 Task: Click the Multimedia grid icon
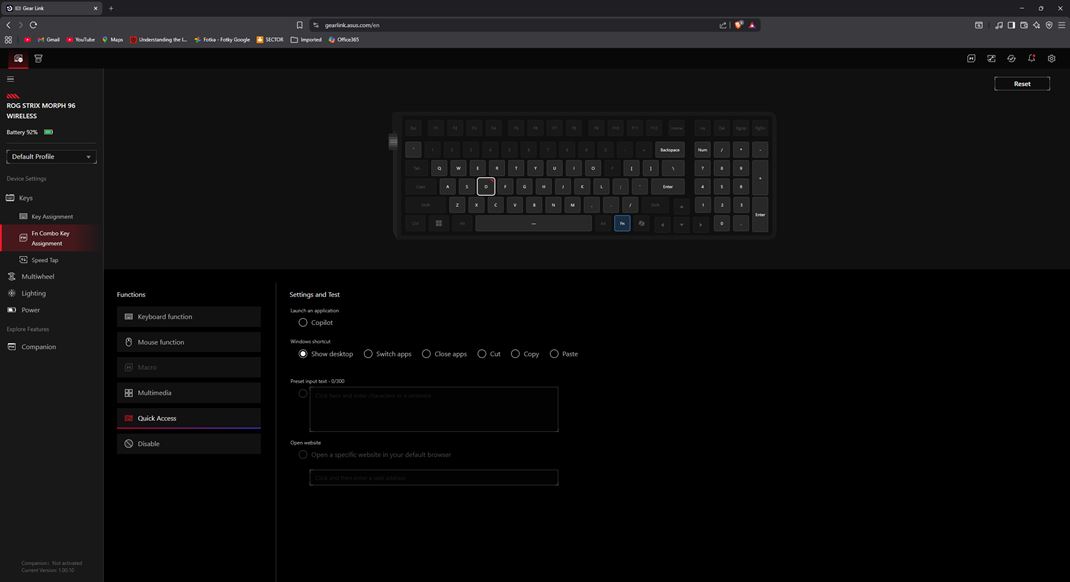128,393
